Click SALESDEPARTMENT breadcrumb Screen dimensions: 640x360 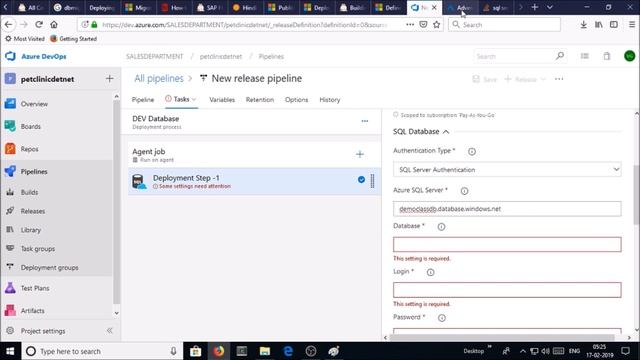click(x=154, y=56)
